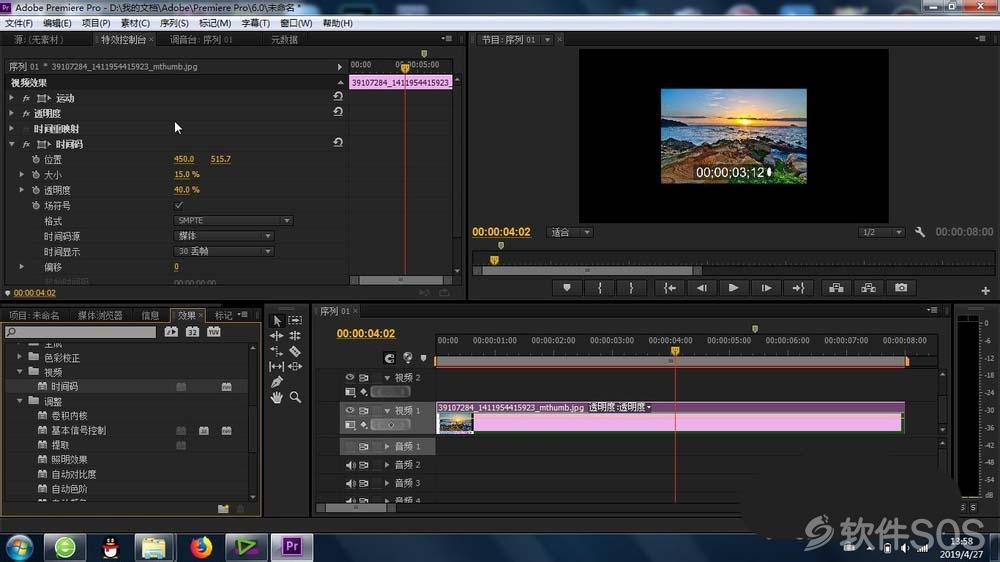
Task: Hide track 视频 1 eye
Action: point(349,410)
